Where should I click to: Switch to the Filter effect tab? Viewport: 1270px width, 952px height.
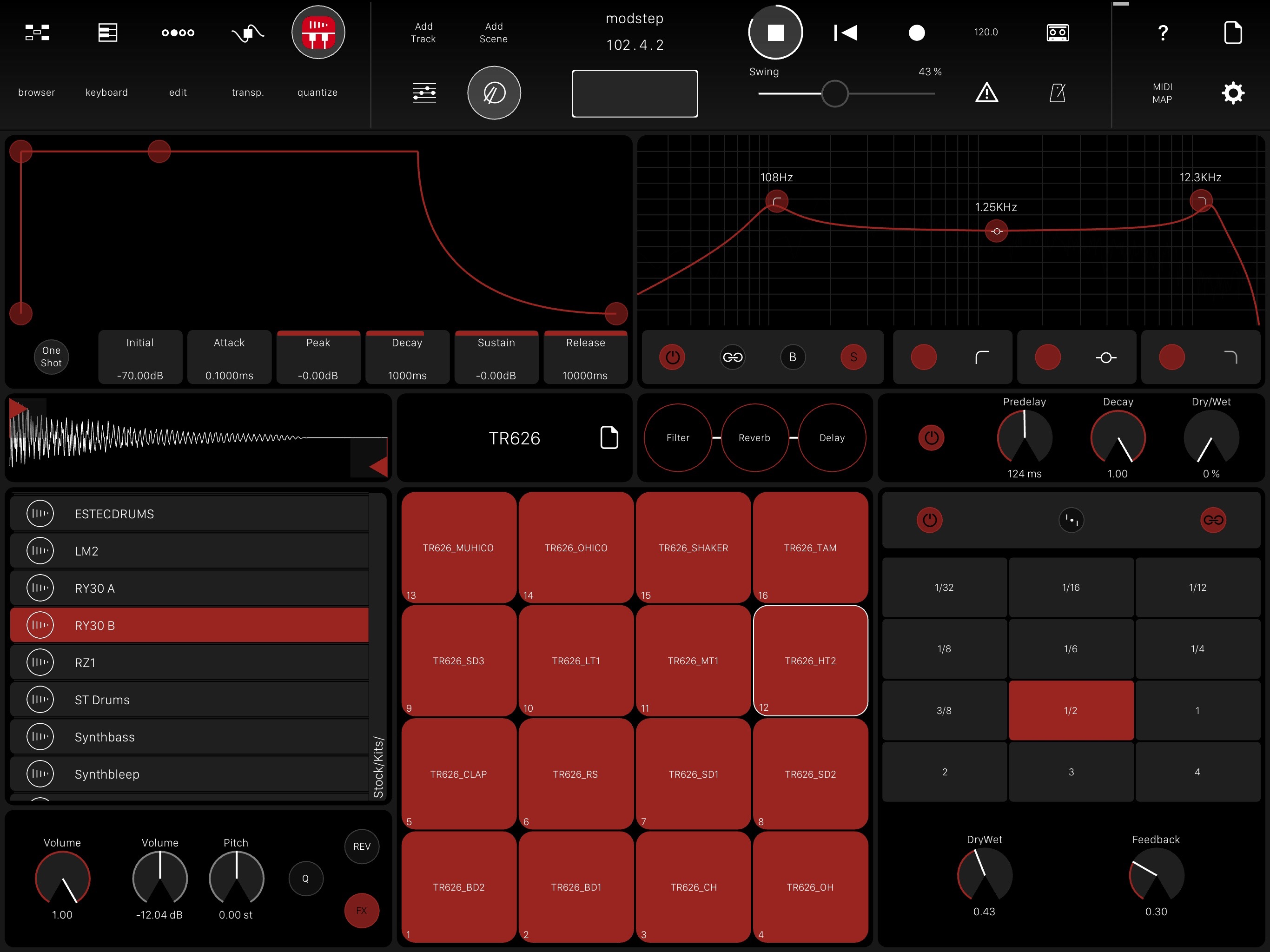(677, 437)
